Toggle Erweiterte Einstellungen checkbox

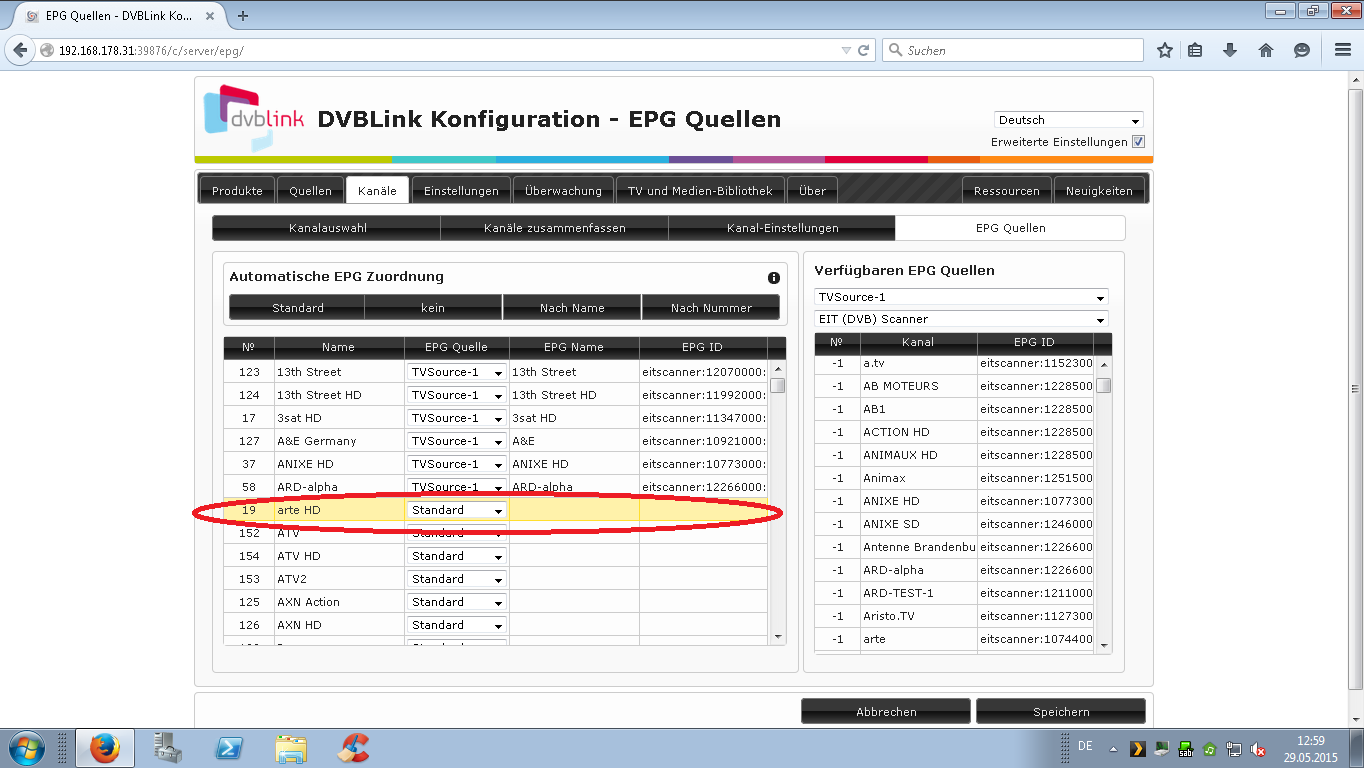click(1138, 142)
